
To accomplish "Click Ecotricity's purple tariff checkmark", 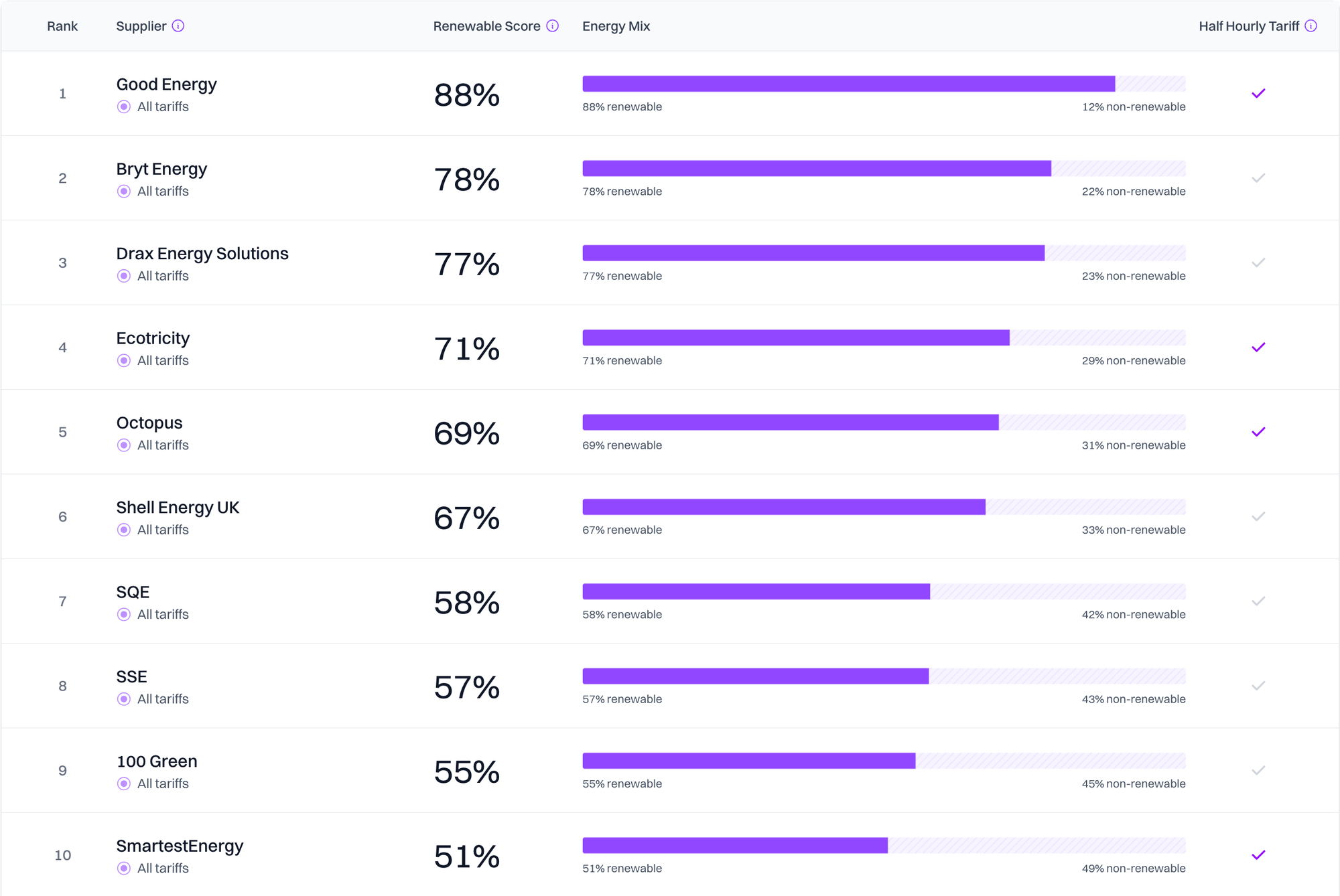I will 1258,348.
